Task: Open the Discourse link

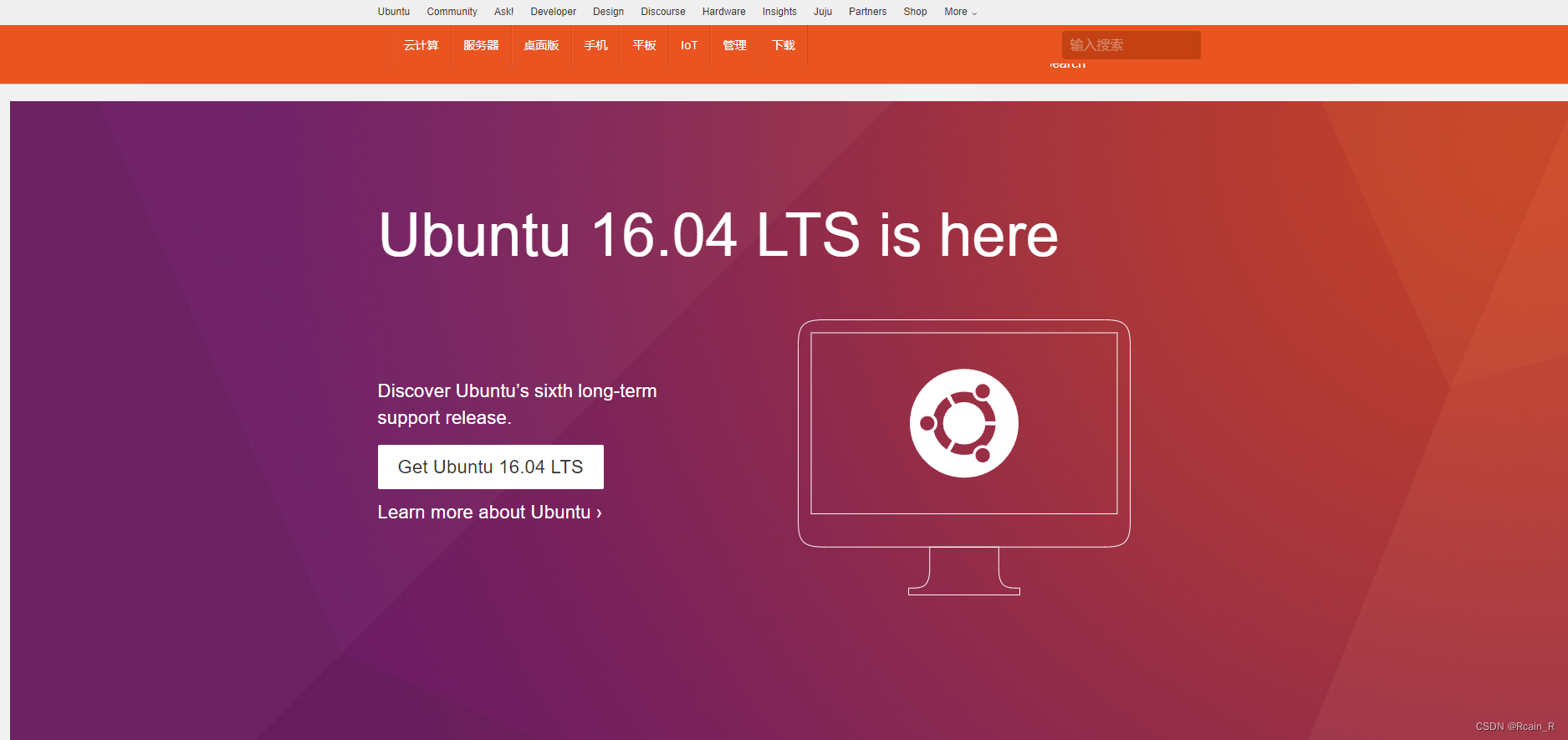Action: click(x=663, y=12)
